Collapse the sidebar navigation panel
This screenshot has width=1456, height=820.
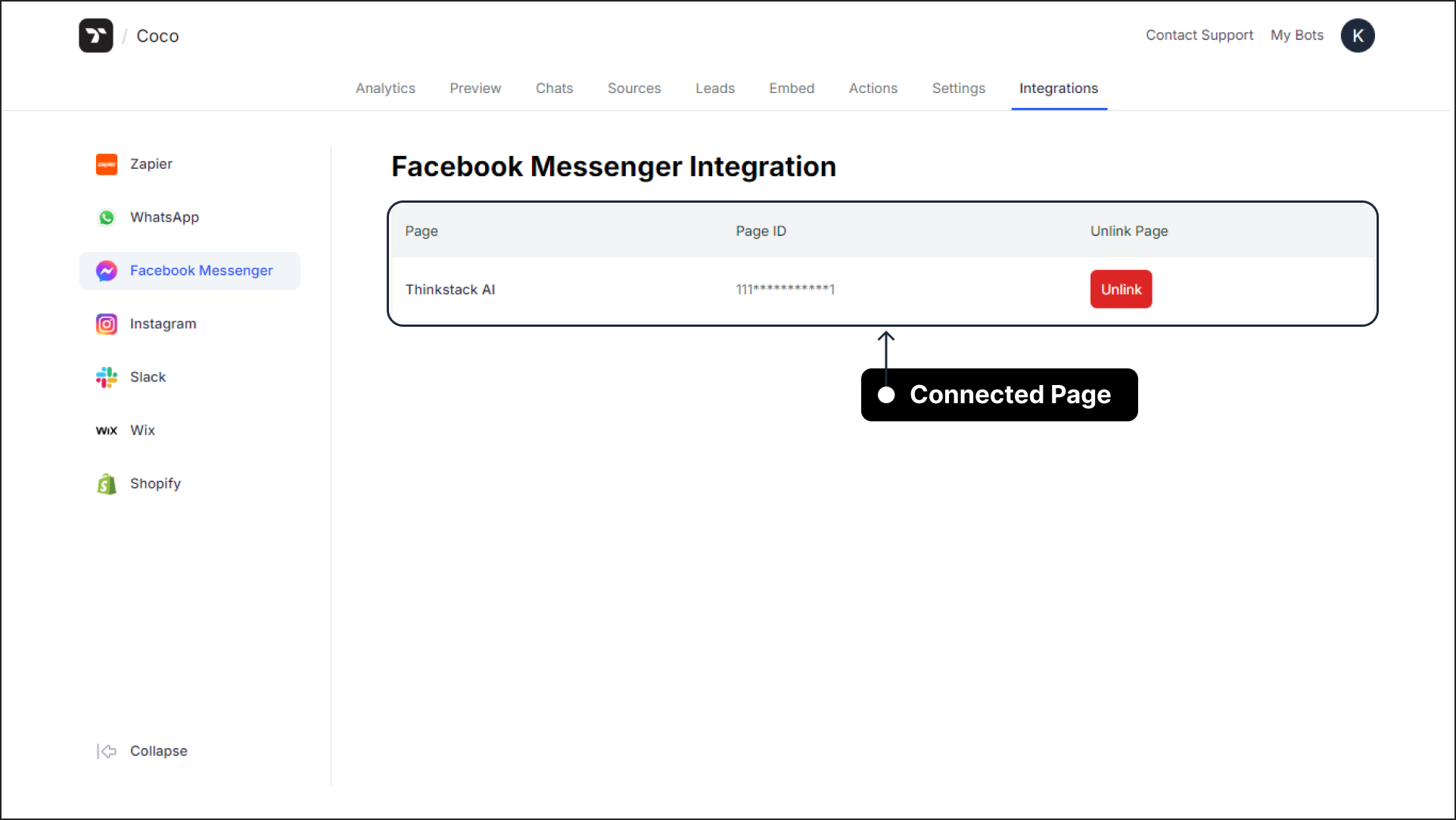pyautogui.click(x=141, y=750)
